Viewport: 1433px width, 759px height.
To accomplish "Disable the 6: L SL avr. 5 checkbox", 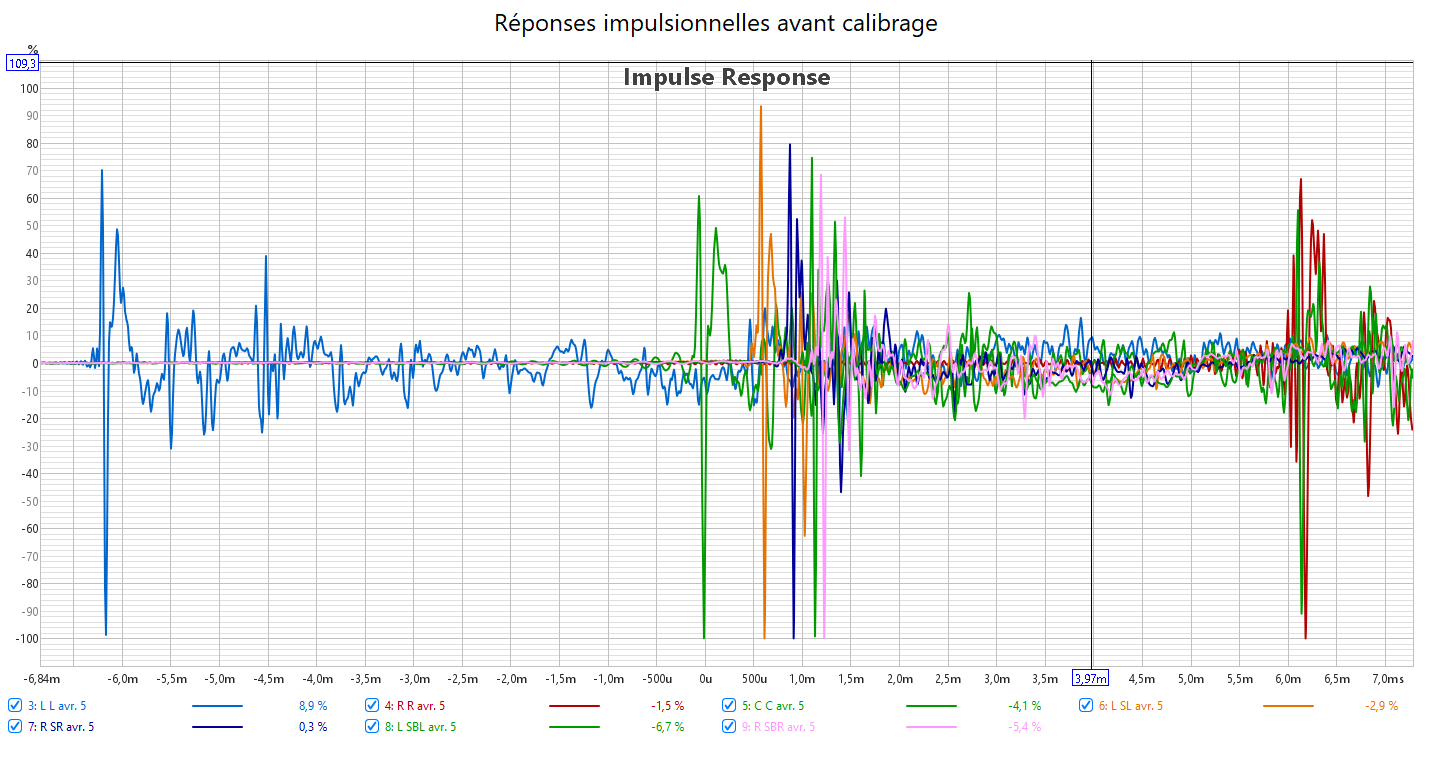I will pos(1086,705).
